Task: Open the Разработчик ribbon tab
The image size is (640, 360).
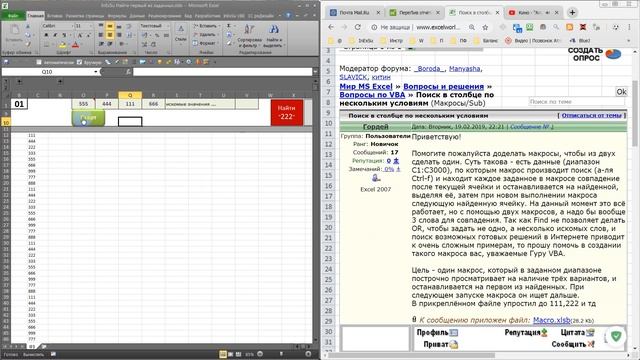Action: coord(207,16)
